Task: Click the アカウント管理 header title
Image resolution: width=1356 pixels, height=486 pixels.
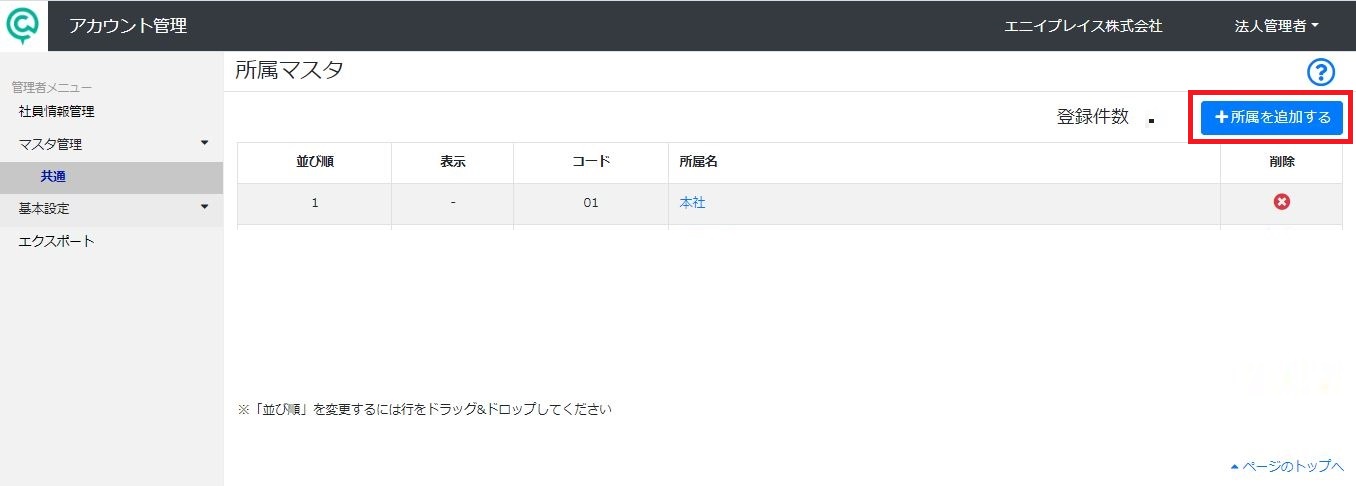Action: tap(128, 26)
